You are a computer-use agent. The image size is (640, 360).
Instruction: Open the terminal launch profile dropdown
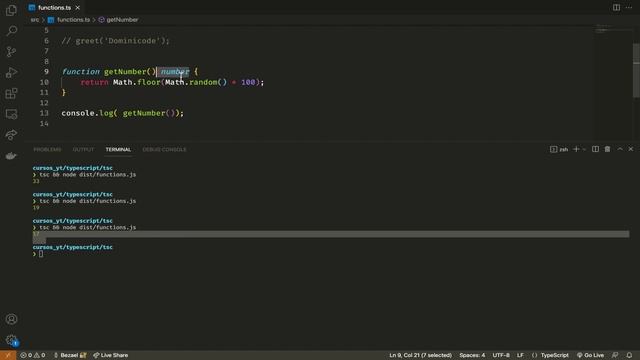point(584,149)
